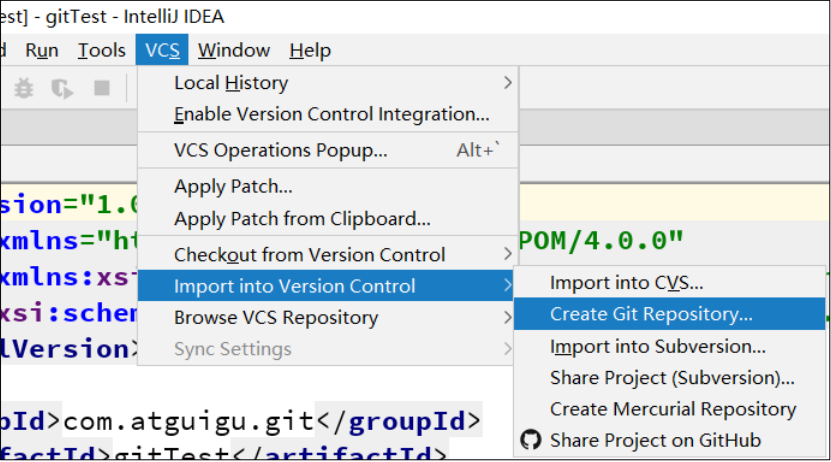Click the GitHub logo icon
This screenshot has width=831, height=462.
(x=531, y=440)
